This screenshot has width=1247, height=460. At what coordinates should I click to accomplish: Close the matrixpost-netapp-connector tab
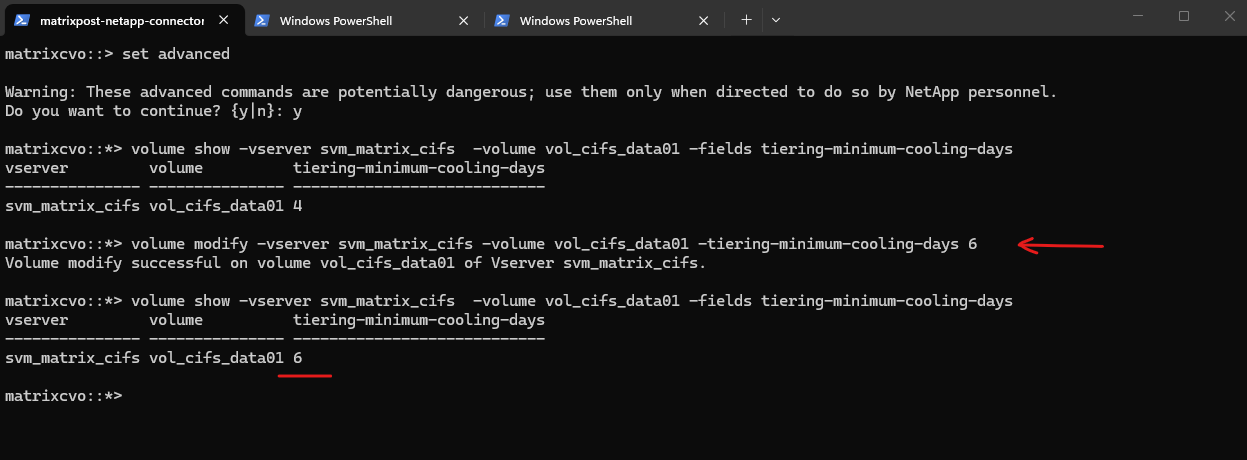[x=225, y=20]
